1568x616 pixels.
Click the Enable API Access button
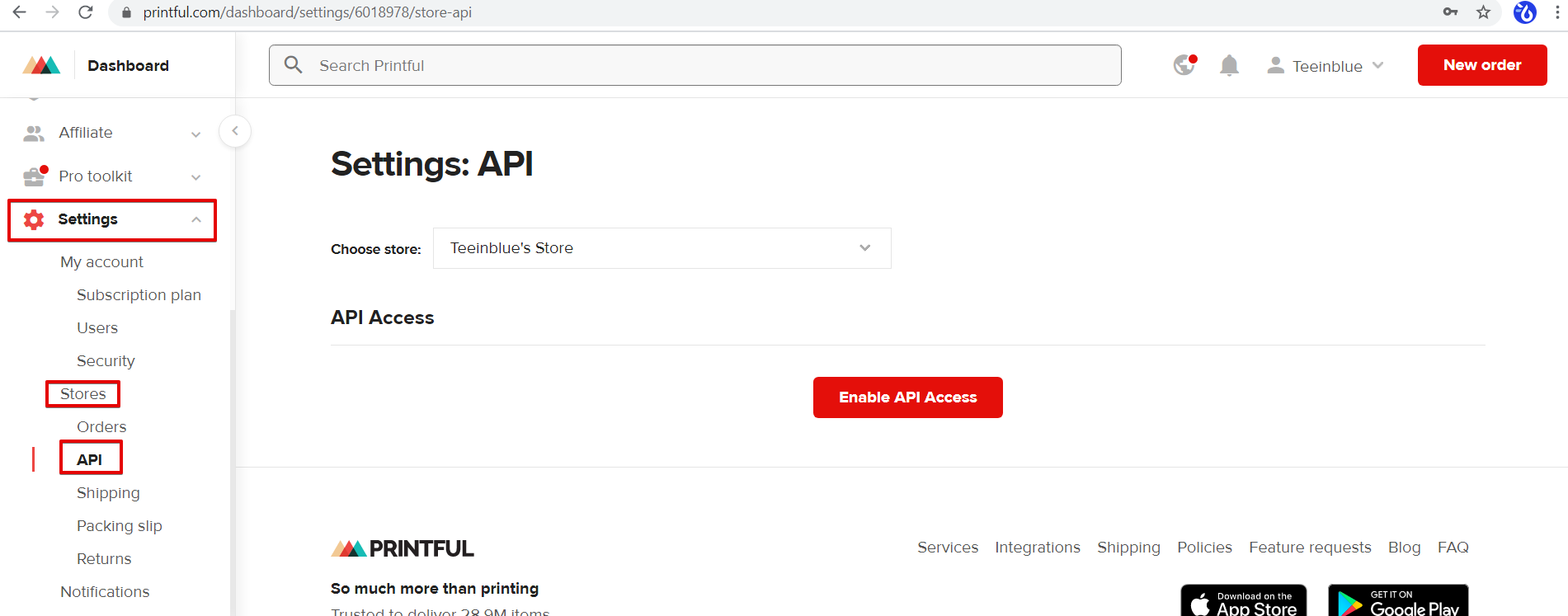(908, 397)
